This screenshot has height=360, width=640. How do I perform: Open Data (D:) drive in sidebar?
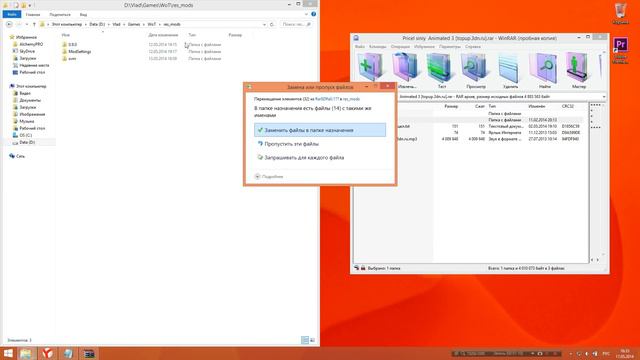click(x=27, y=142)
